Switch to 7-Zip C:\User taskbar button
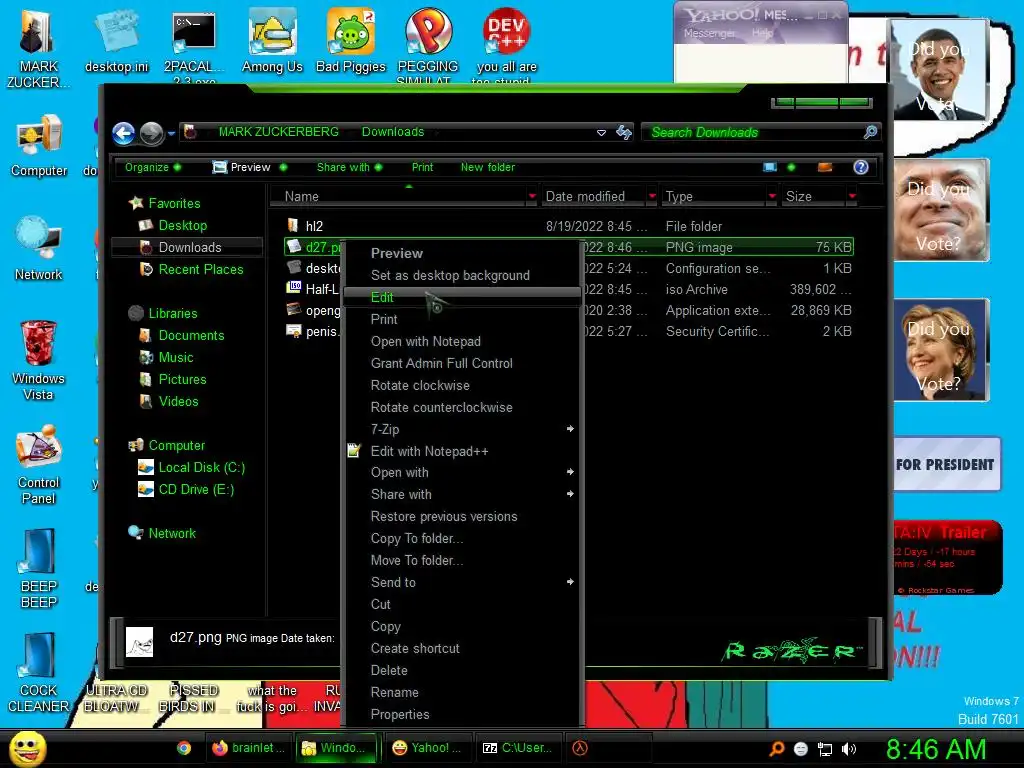Viewport: 1024px width, 768px height. [x=517, y=748]
